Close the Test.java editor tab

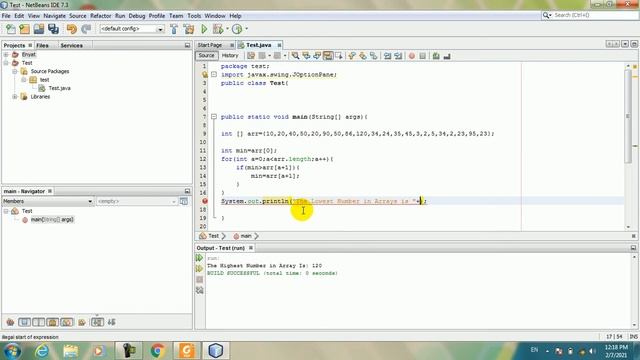tap(279, 45)
